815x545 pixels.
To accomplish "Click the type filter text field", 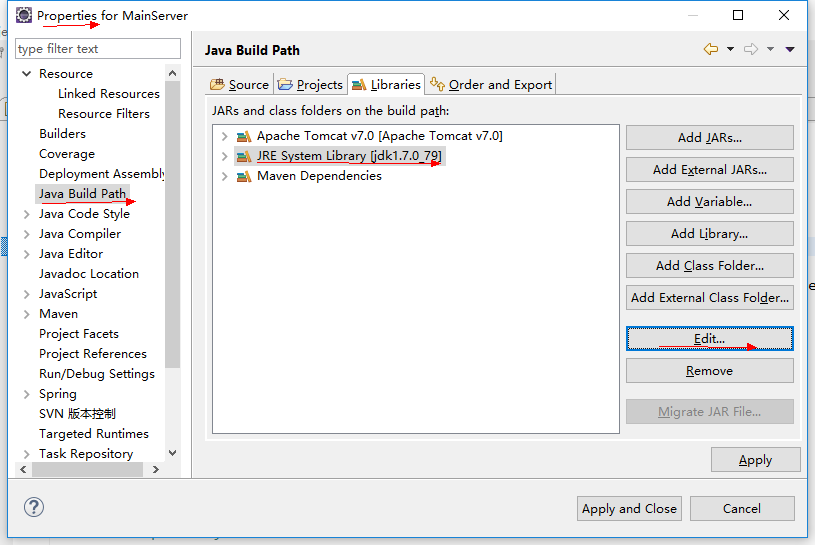I will click(98, 49).
